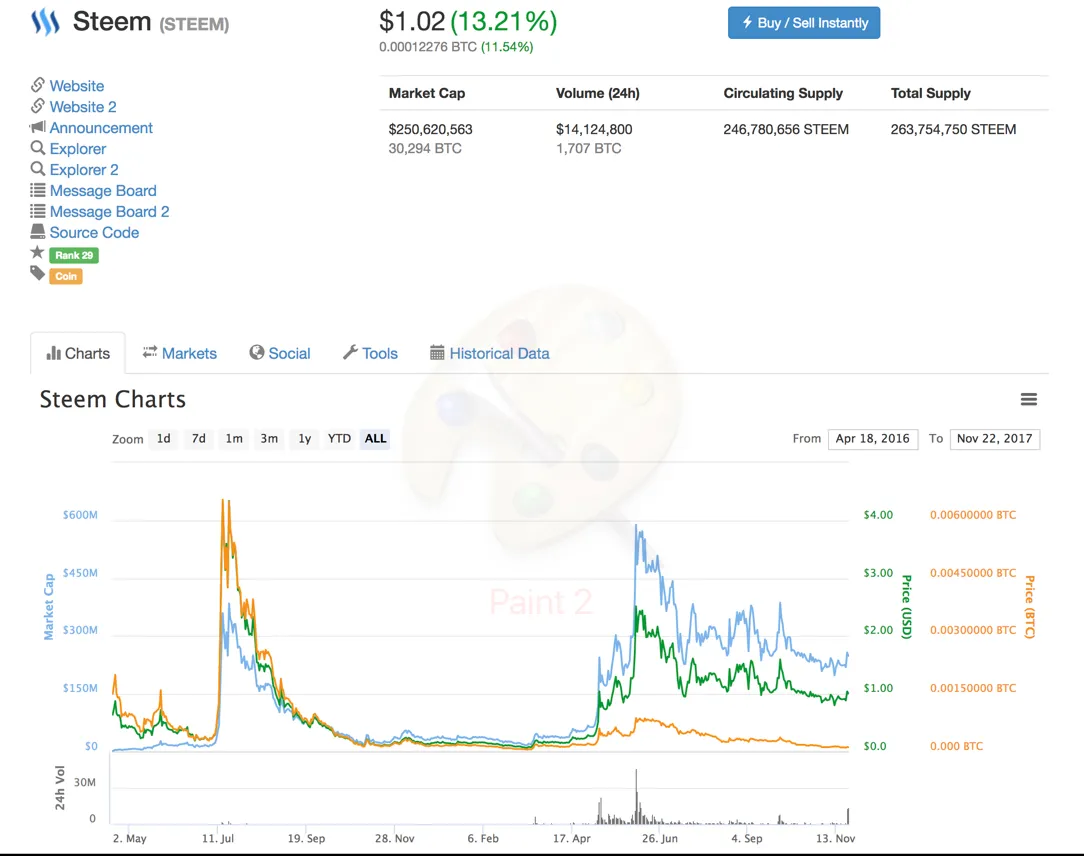Click the wrench icon on Tools tab

[351, 353]
